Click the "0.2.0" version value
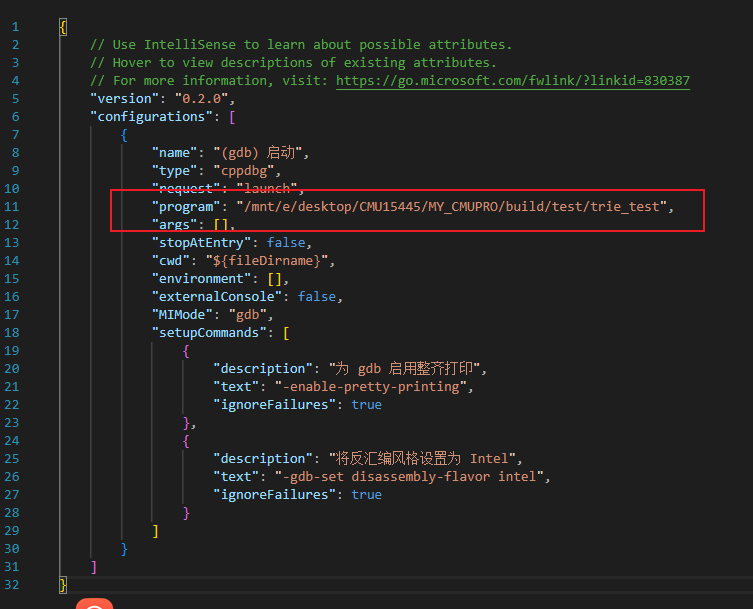This screenshot has height=609, width=753. coord(202,99)
